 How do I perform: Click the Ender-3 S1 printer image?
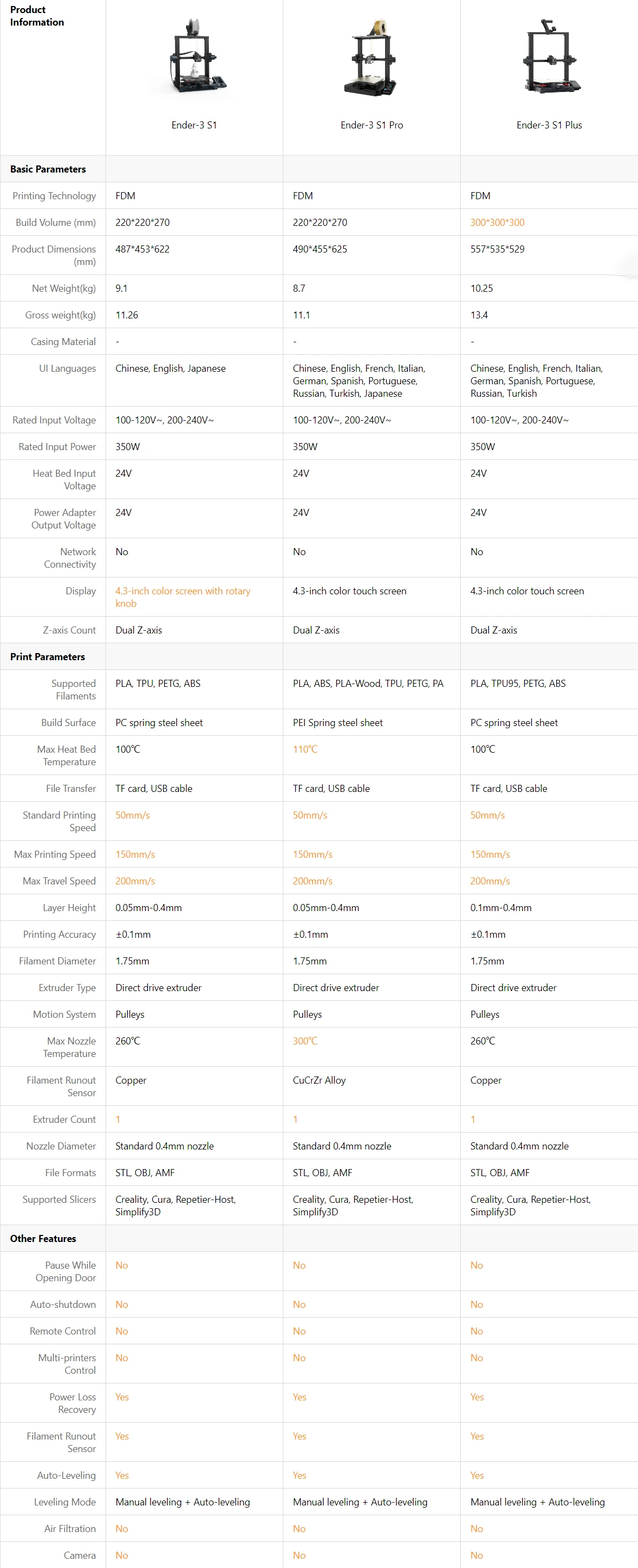tap(194, 57)
